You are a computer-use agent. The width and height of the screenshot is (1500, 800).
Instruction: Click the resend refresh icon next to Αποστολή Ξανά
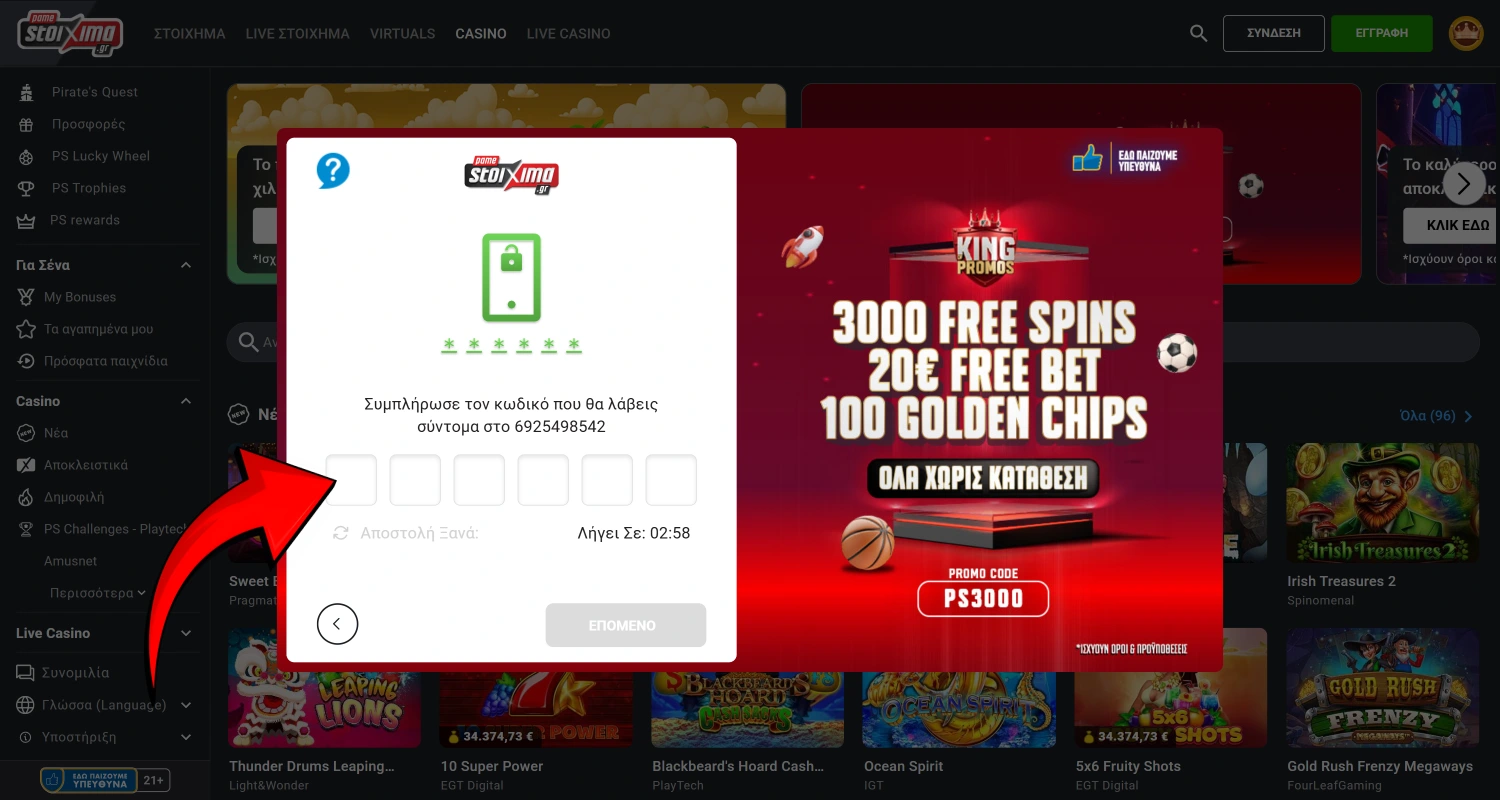340,534
